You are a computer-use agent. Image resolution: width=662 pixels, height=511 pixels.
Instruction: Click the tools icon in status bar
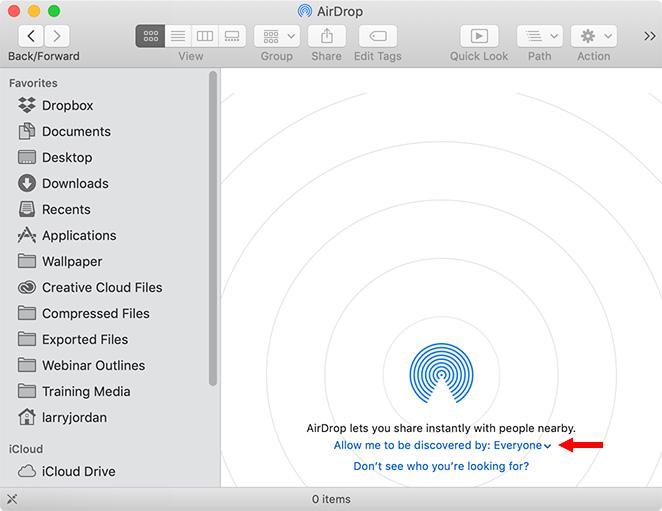click(12, 499)
